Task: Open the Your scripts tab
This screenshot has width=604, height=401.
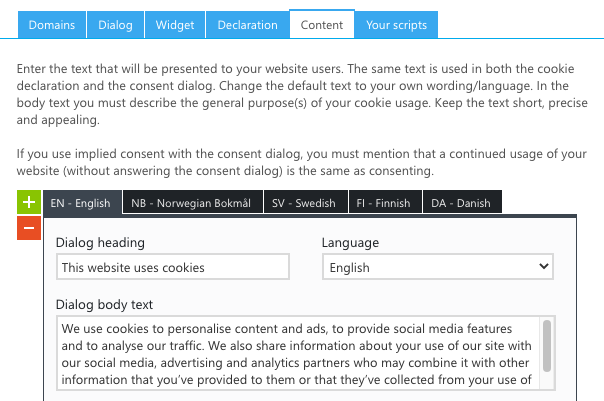Action: [396, 25]
